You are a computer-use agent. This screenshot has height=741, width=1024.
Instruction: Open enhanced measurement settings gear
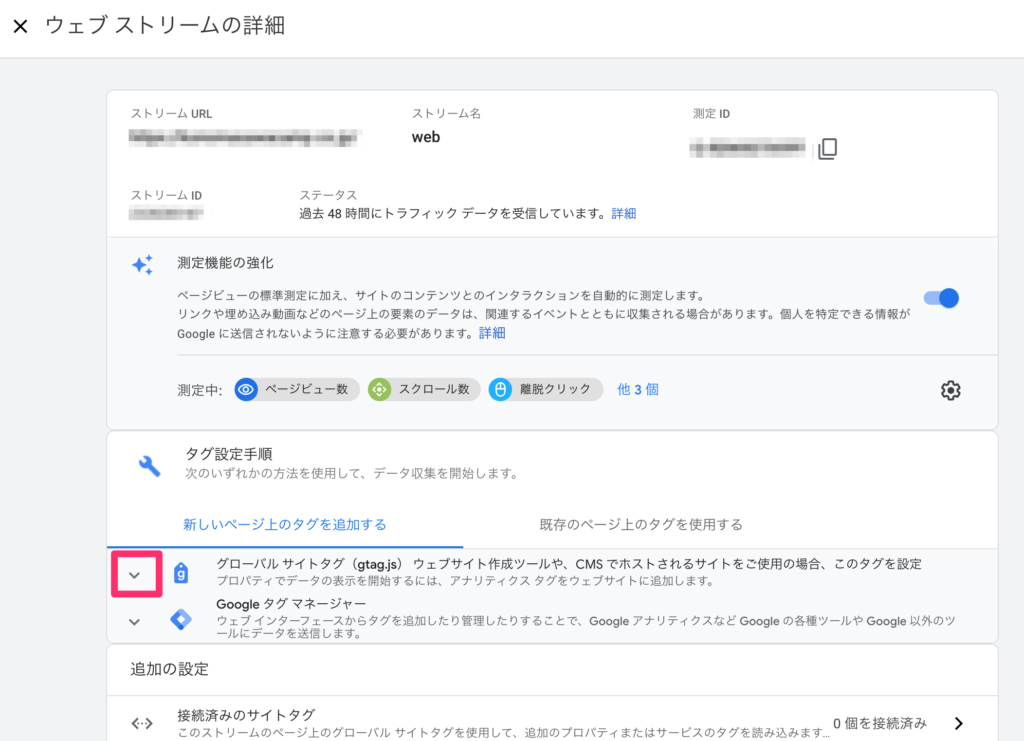[x=950, y=390]
